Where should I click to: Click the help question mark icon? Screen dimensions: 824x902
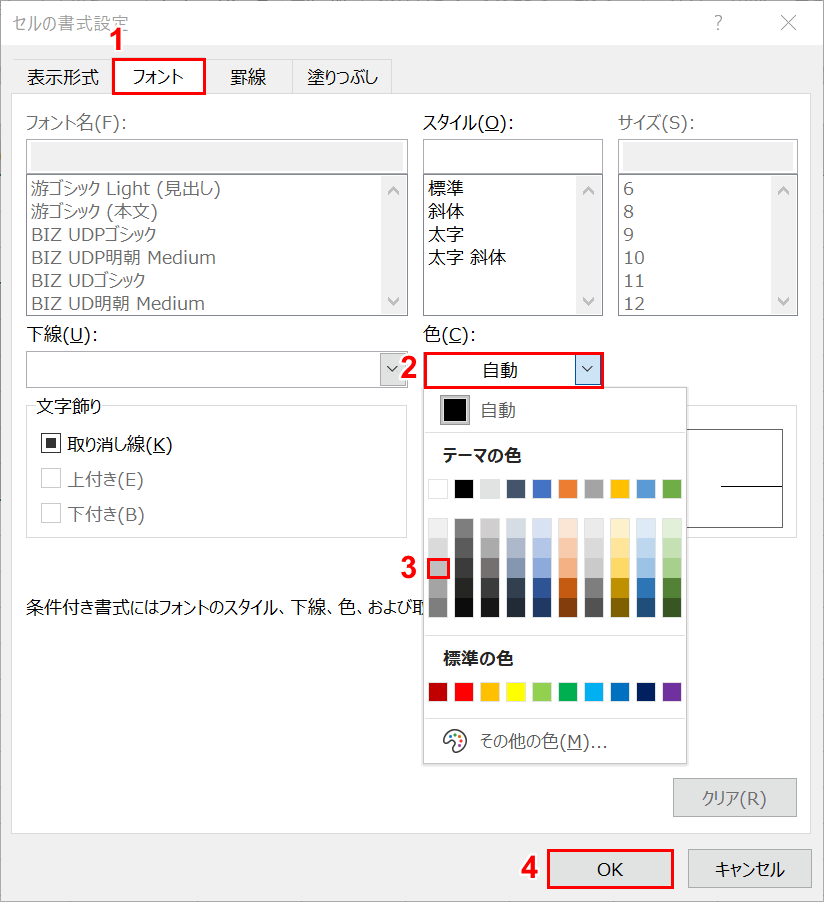click(x=718, y=23)
